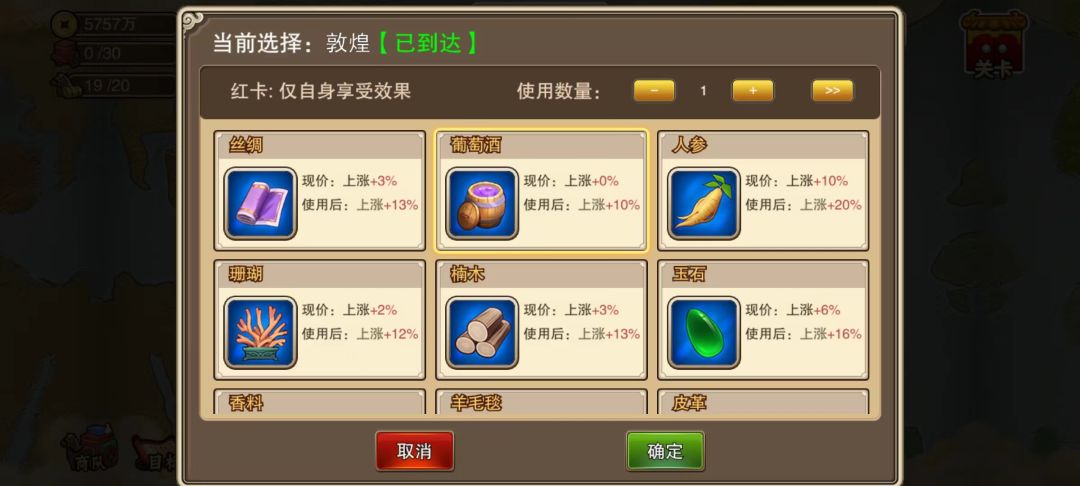Pick the green jade (玉石) gem icon
1080x486 pixels.
coord(704,333)
